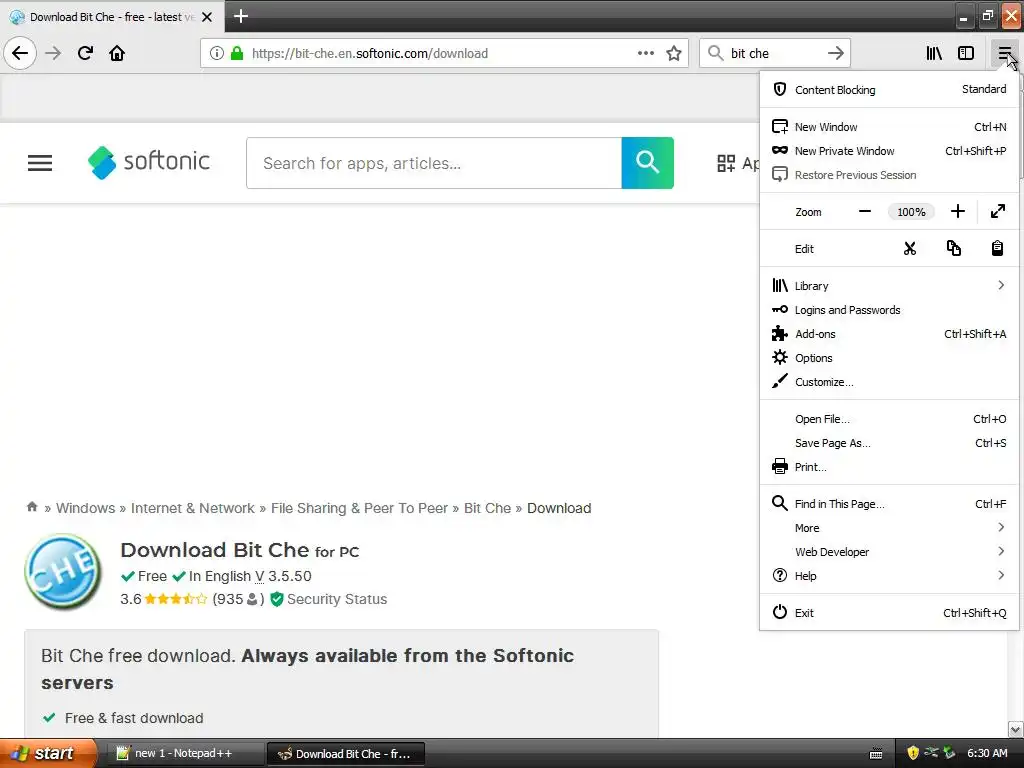1024x768 pixels.
Task: Expand the Library submenu
Action: [889, 286]
